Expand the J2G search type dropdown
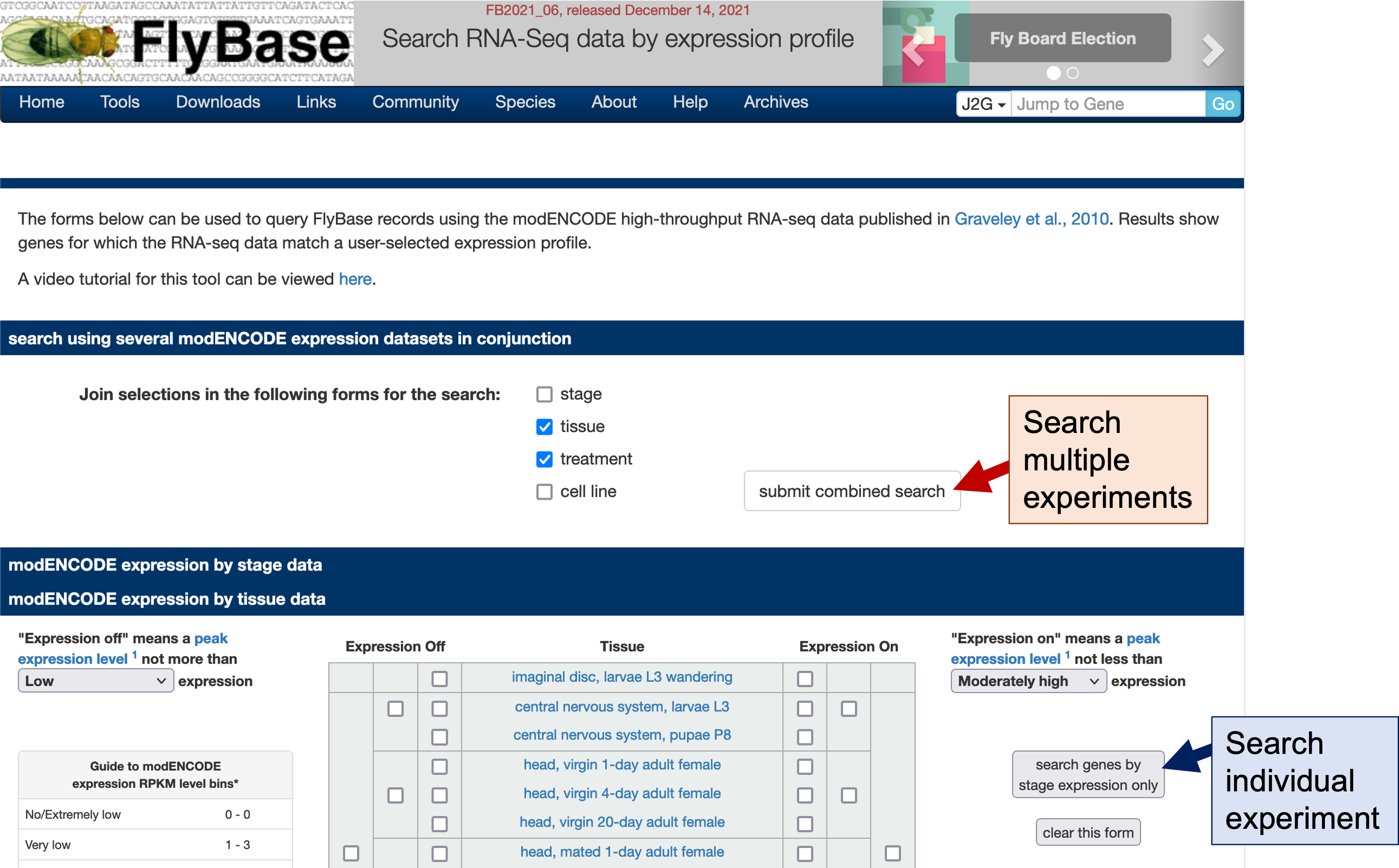The image size is (1399, 868). coord(983,104)
